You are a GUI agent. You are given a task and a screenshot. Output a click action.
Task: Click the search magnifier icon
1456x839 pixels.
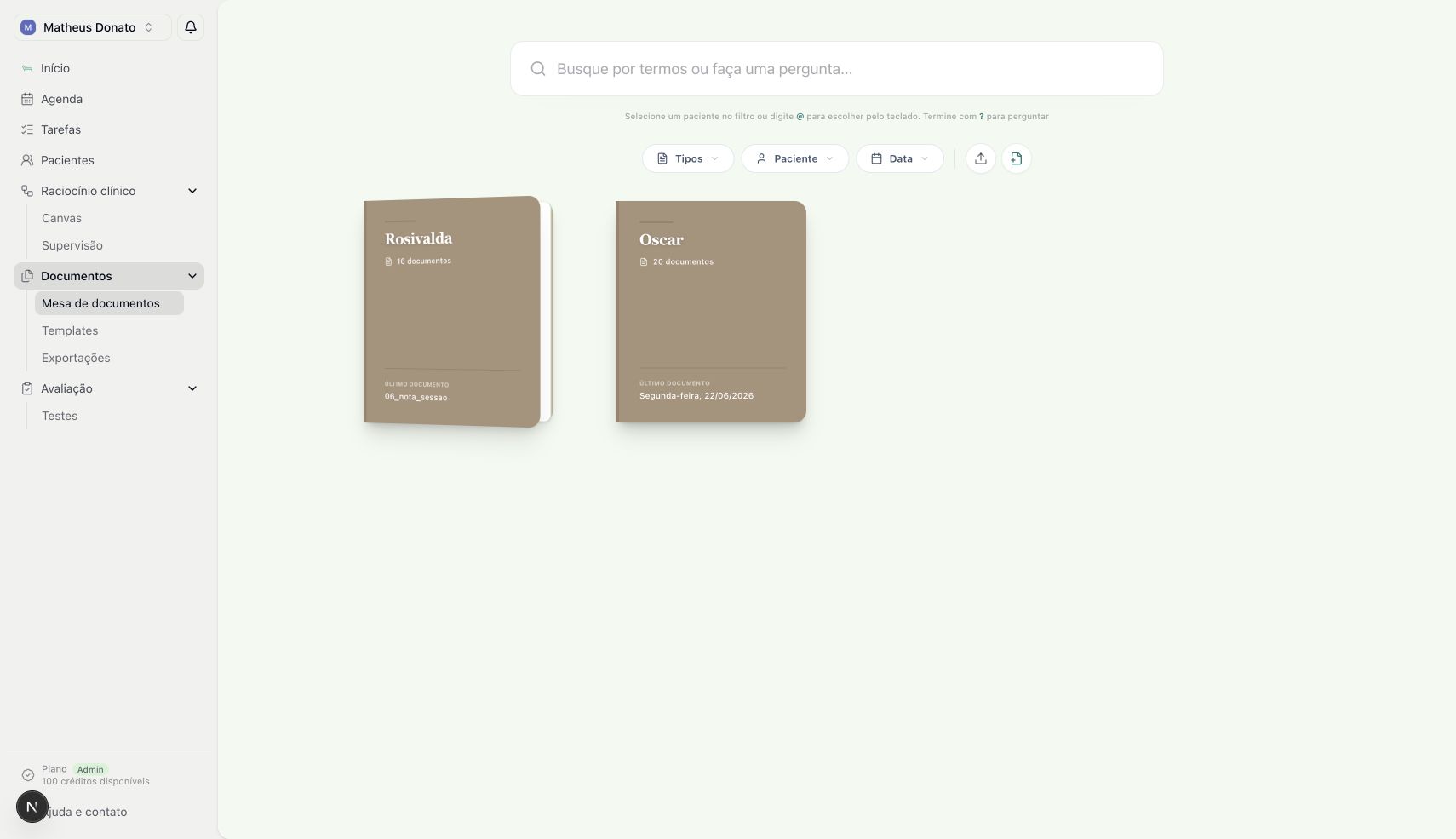538,69
